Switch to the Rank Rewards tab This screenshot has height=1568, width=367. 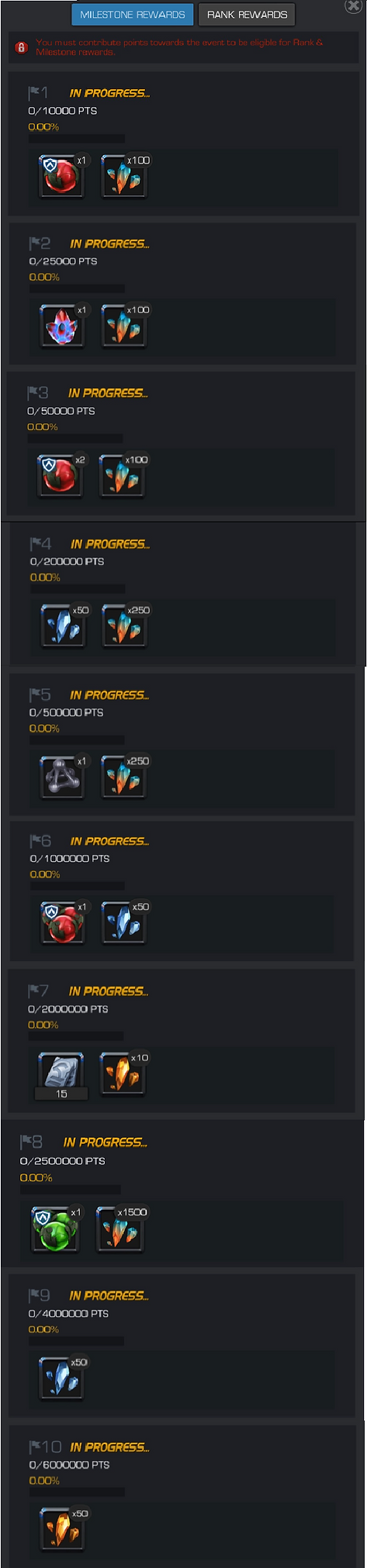click(247, 14)
